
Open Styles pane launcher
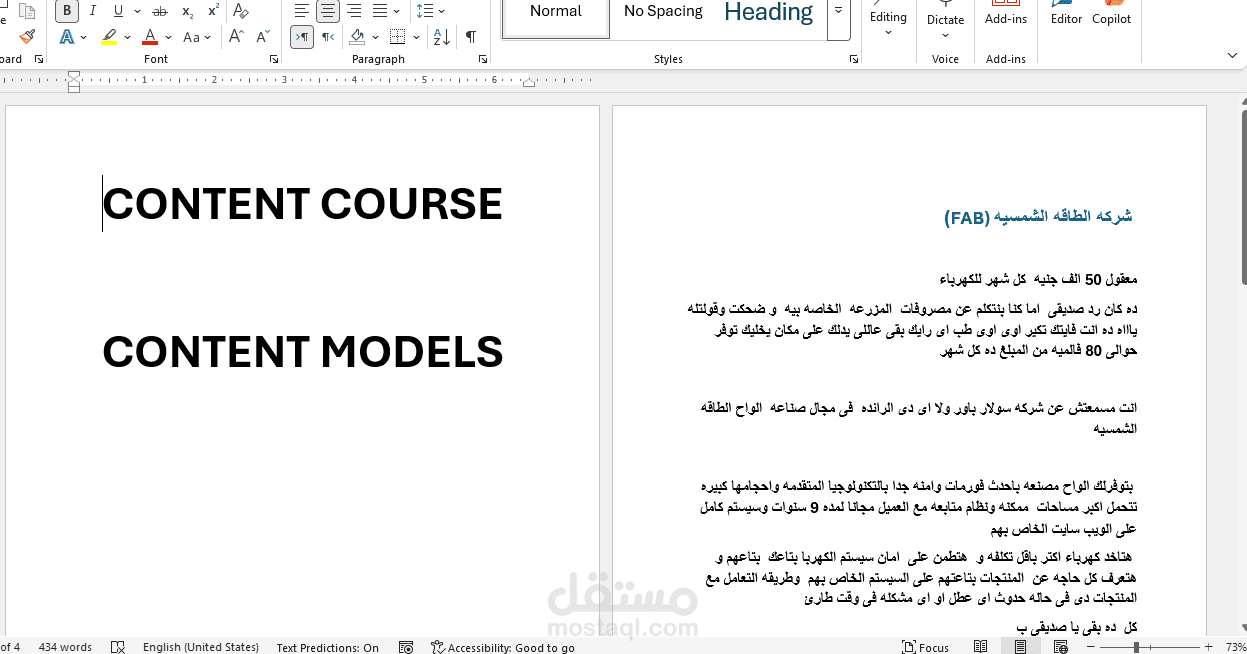[x=854, y=60]
